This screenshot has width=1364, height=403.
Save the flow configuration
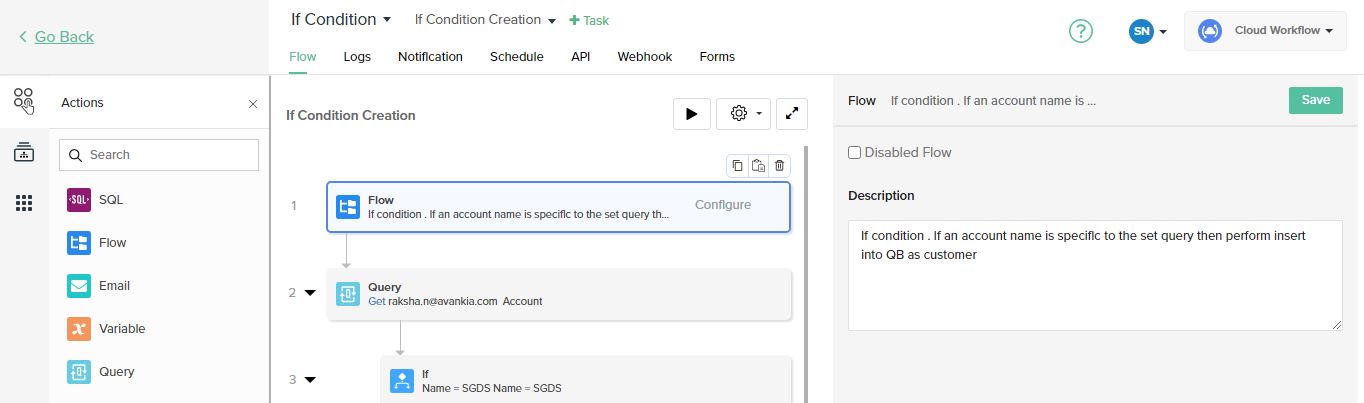point(1315,100)
